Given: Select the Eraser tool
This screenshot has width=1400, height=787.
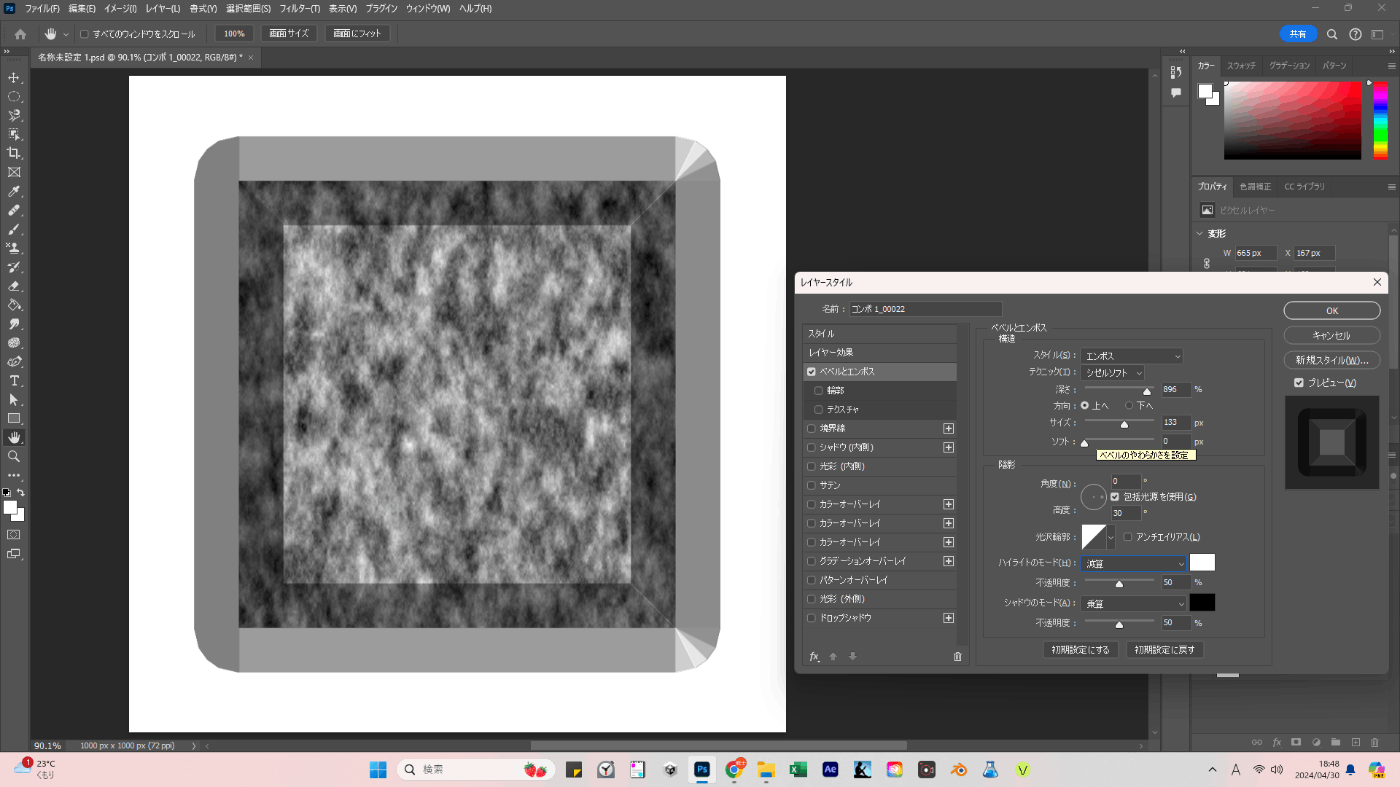Looking at the screenshot, I should [14, 286].
